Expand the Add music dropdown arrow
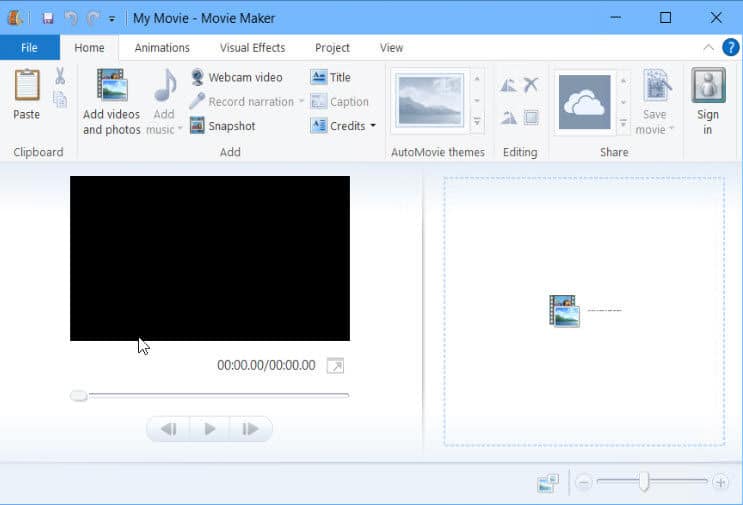 (180, 129)
